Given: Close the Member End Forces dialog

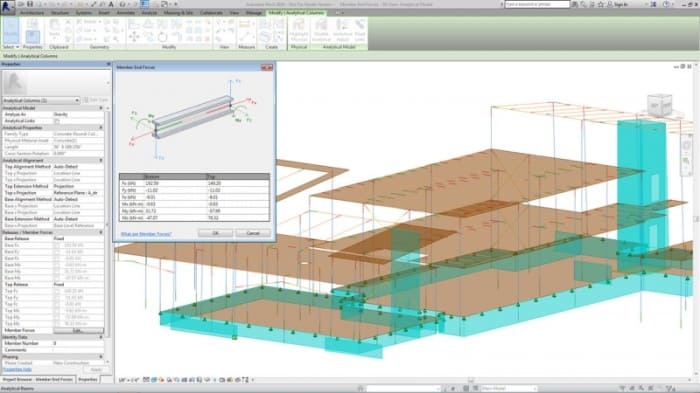Looking at the screenshot, I should pos(267,67).
